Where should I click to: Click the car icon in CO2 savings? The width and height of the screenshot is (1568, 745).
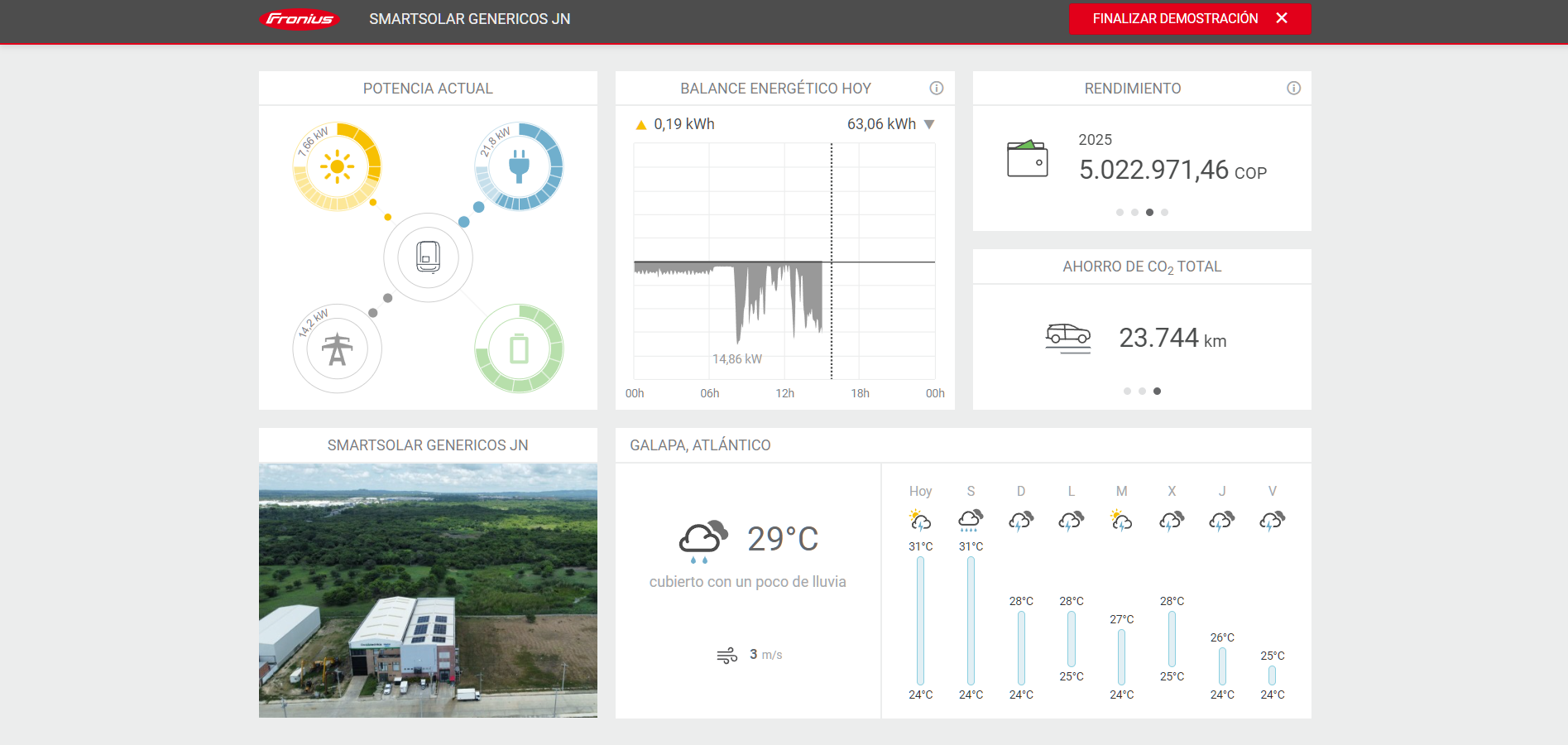pos(1067,337)
